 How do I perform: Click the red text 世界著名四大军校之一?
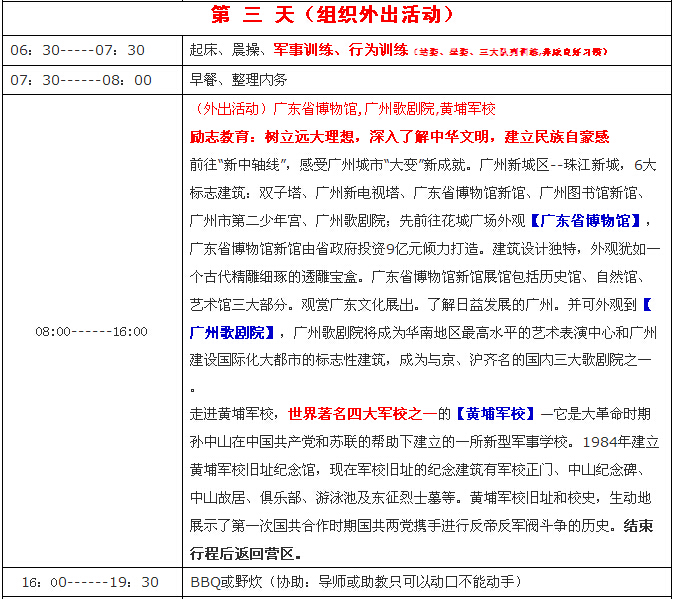pyautogui.click(x=363, y=414)
